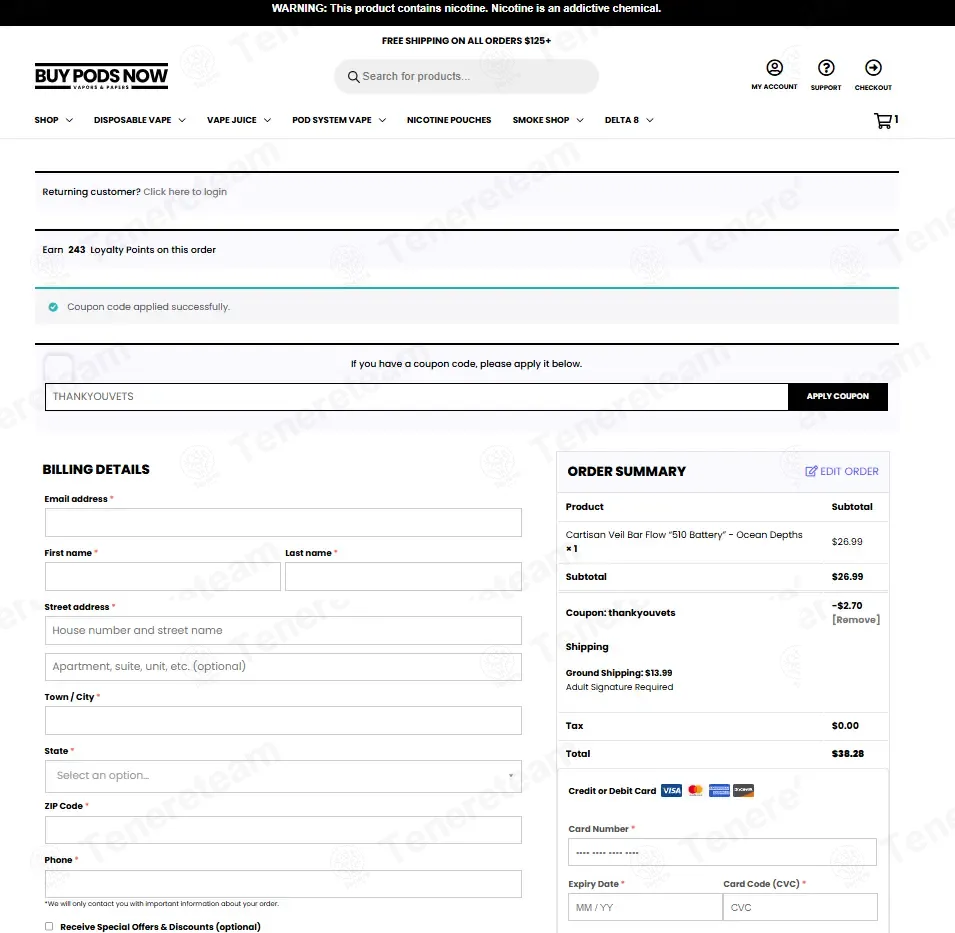955x933 pixels.
Task: Click 'Click here to login' link
Action: pos(185,192)
